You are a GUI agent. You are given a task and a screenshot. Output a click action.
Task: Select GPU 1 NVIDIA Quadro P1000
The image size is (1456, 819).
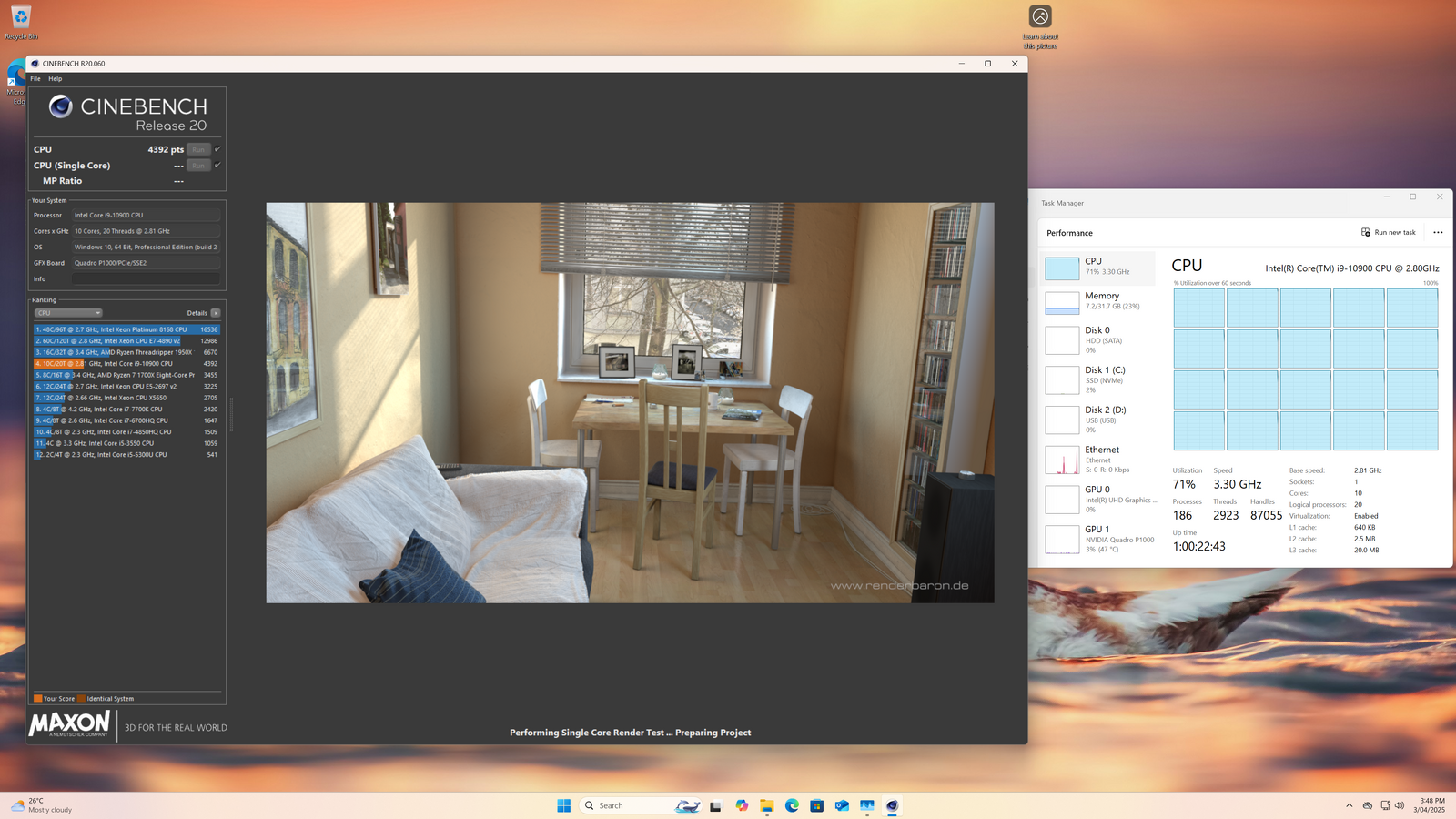(1097, 539)
